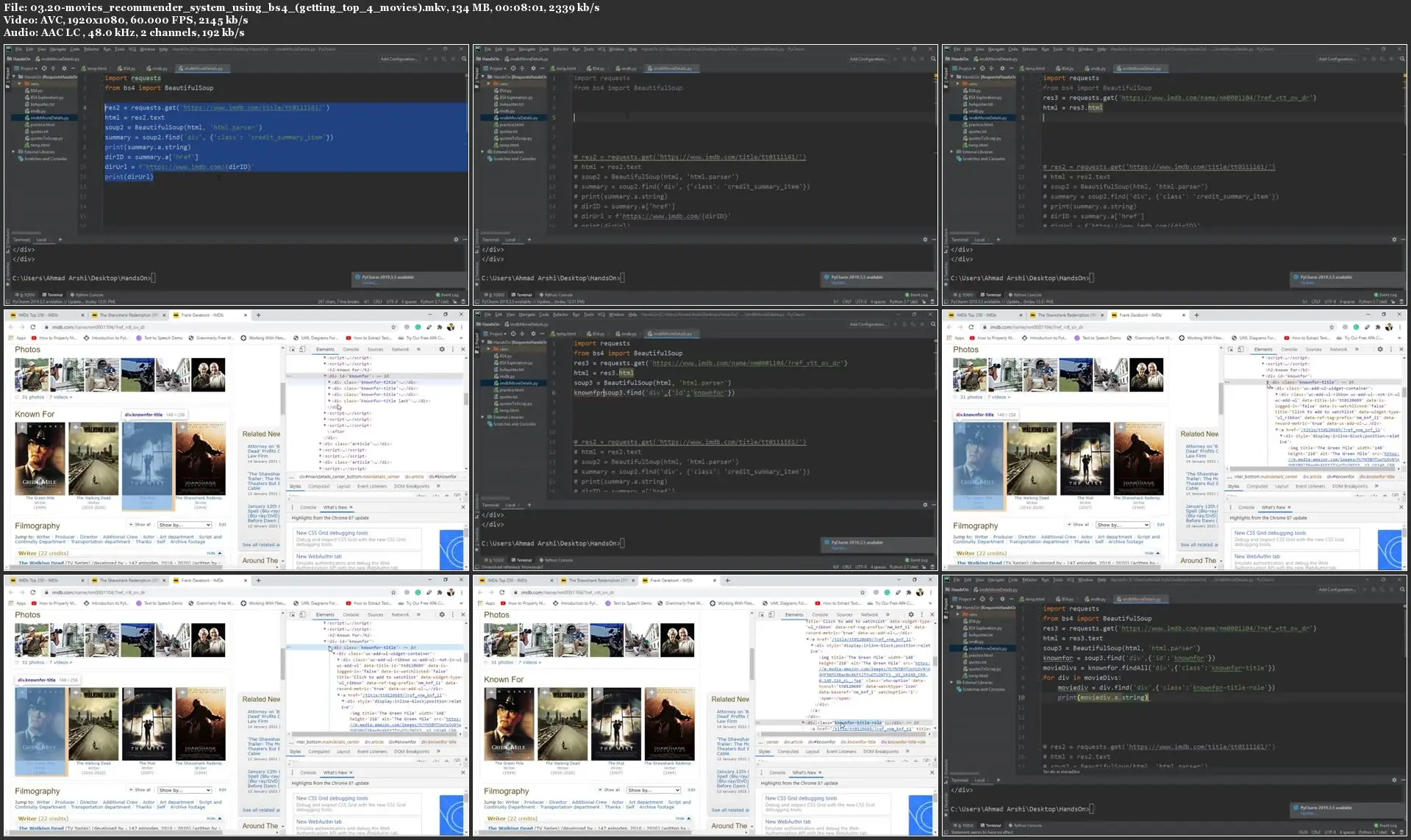This screenshot has height=840, width=1411.
Task: Open extensions puzzle icon, Chrome frame with Mist highlighted
Action: tap(440, 327)
